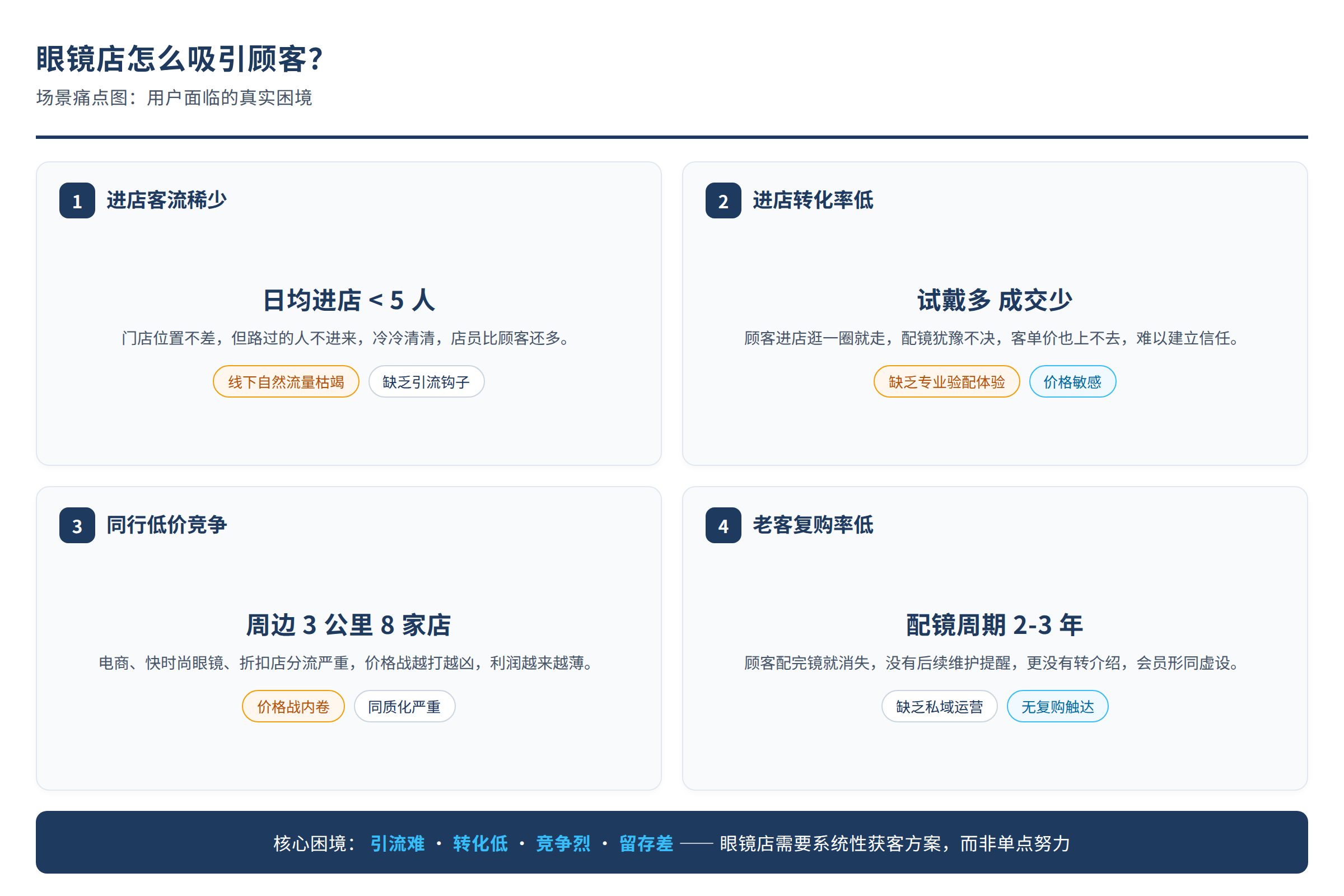1344x896 pixels.
Task: Select the 同质化严重 tag
Action: (x=404, y=706)
